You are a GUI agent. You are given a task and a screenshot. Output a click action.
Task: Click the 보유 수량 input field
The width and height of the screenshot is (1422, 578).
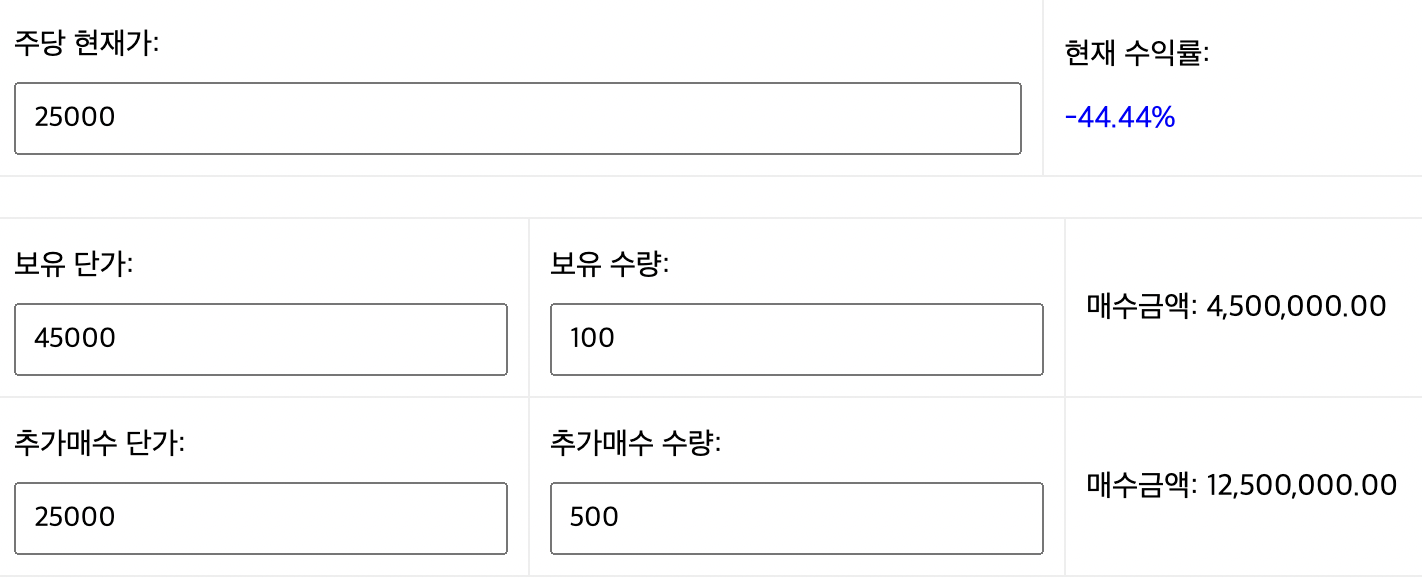coord(795,338)
